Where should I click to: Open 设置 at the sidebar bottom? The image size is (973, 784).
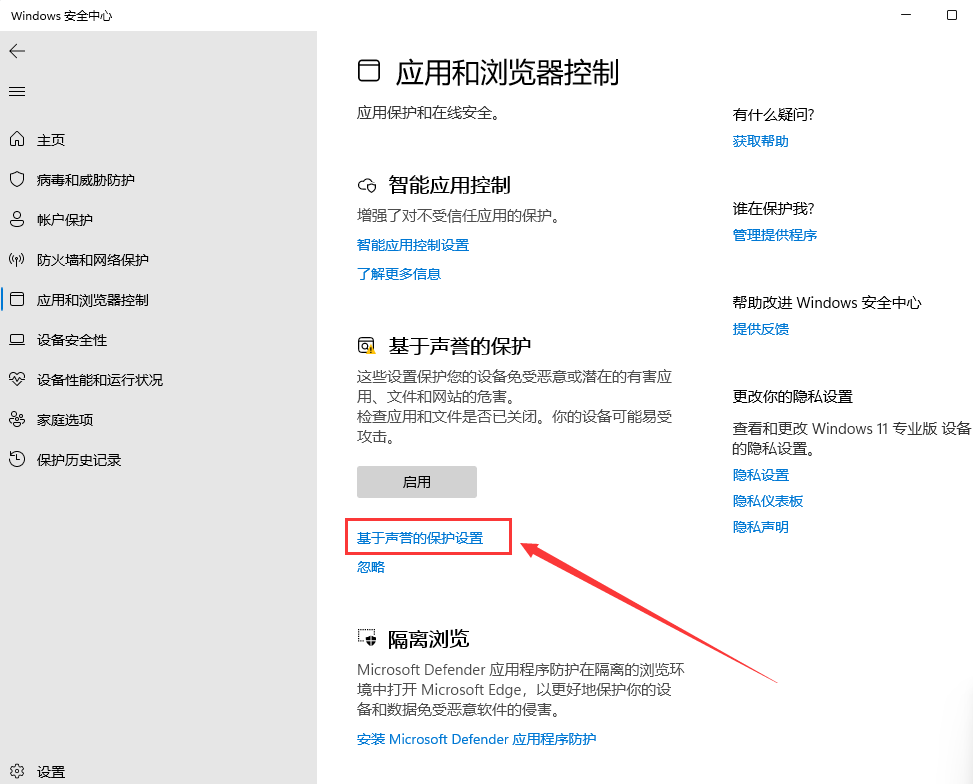pyautogui.click(x=51, y=772)
